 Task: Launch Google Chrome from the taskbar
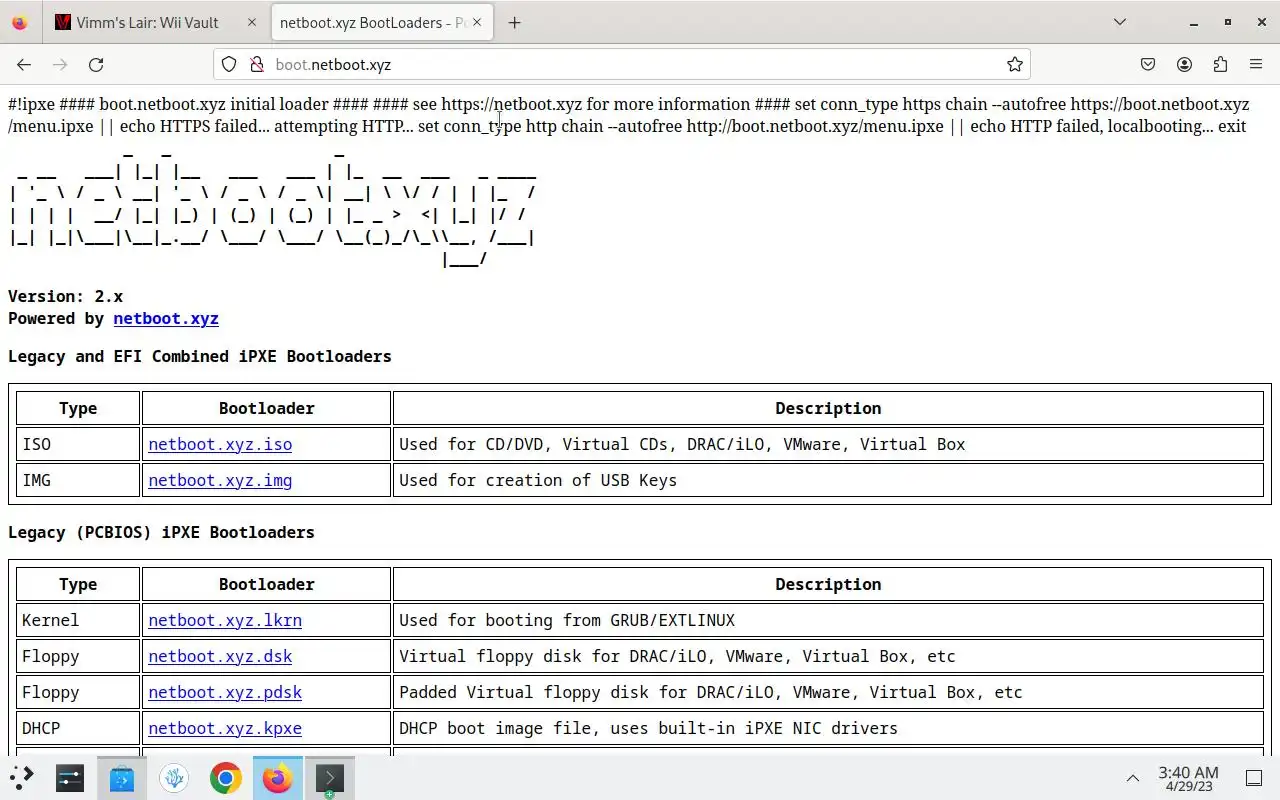(x=226, y=777)
